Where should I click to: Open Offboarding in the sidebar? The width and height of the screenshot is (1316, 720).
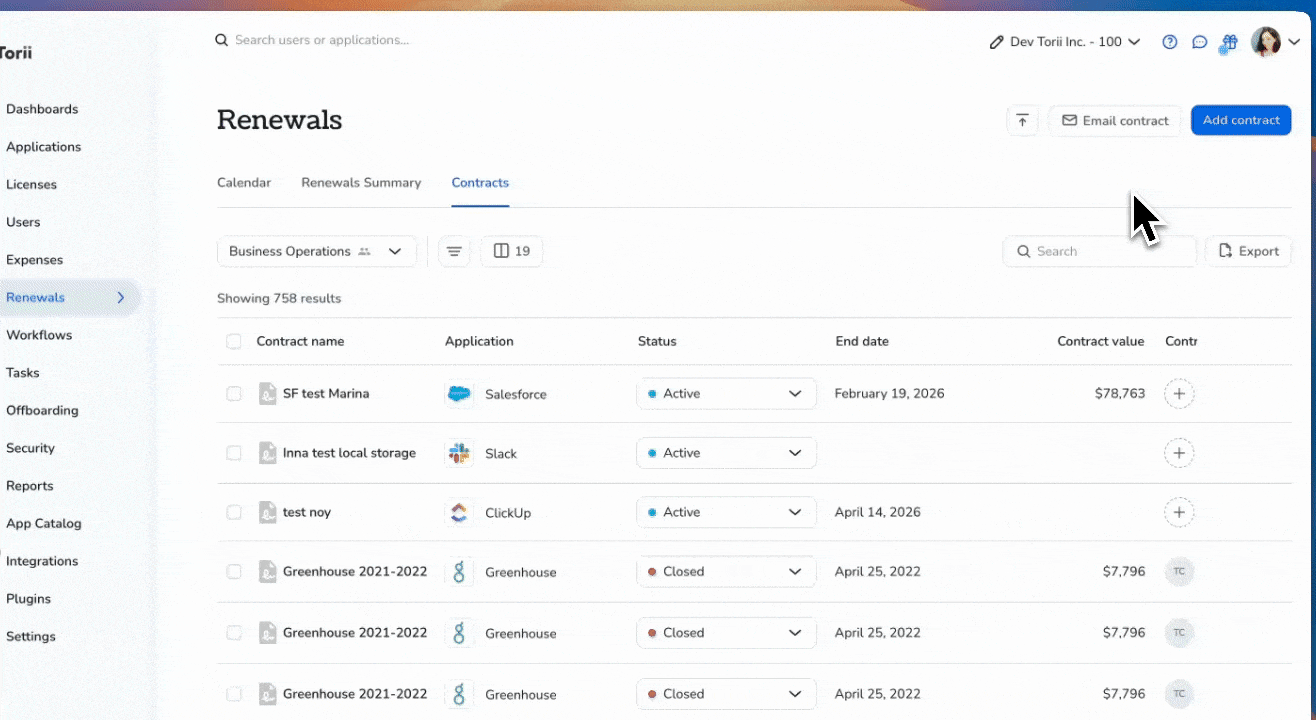point(42,410)
